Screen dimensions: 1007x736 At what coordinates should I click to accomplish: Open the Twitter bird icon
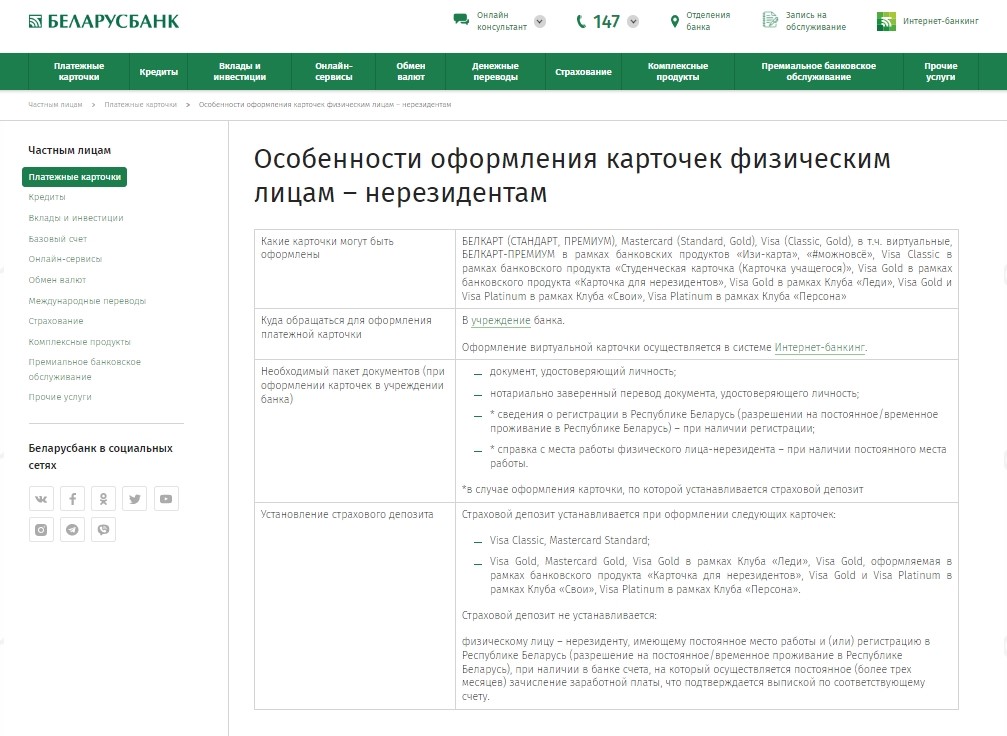tap(135, 498)
